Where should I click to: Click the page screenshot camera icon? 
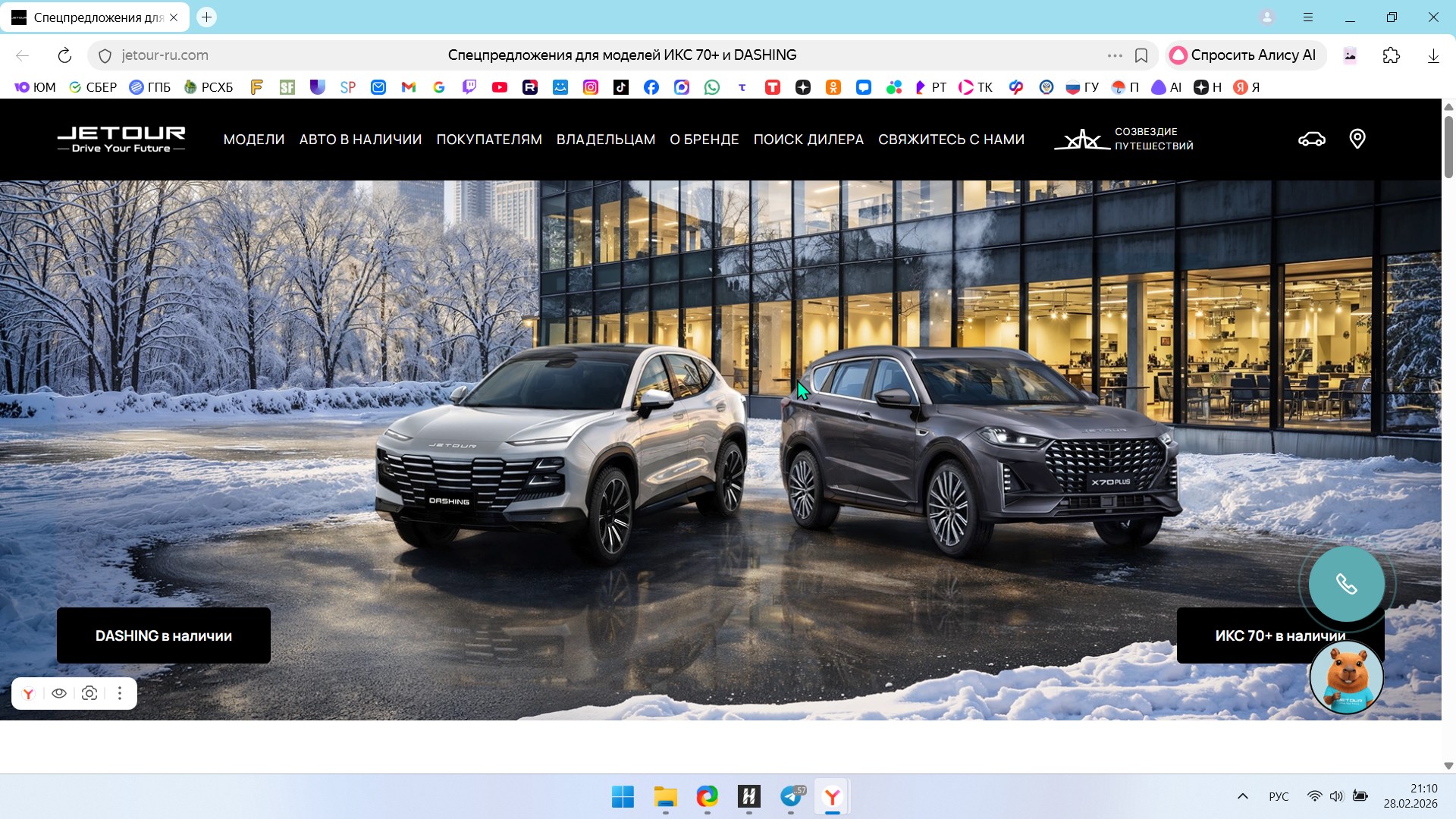tap(89, 693)
